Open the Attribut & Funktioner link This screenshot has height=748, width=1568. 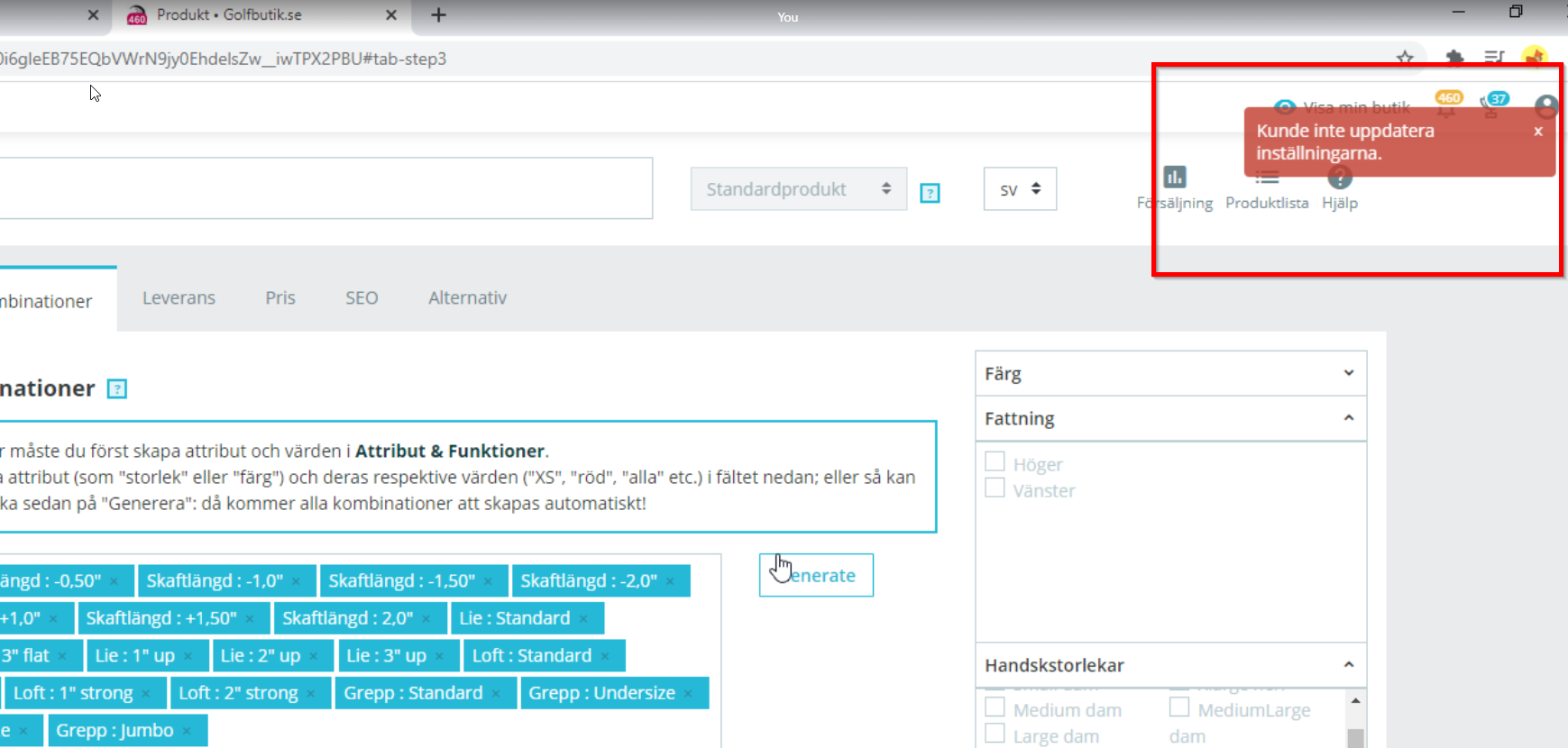coord(450,451)
